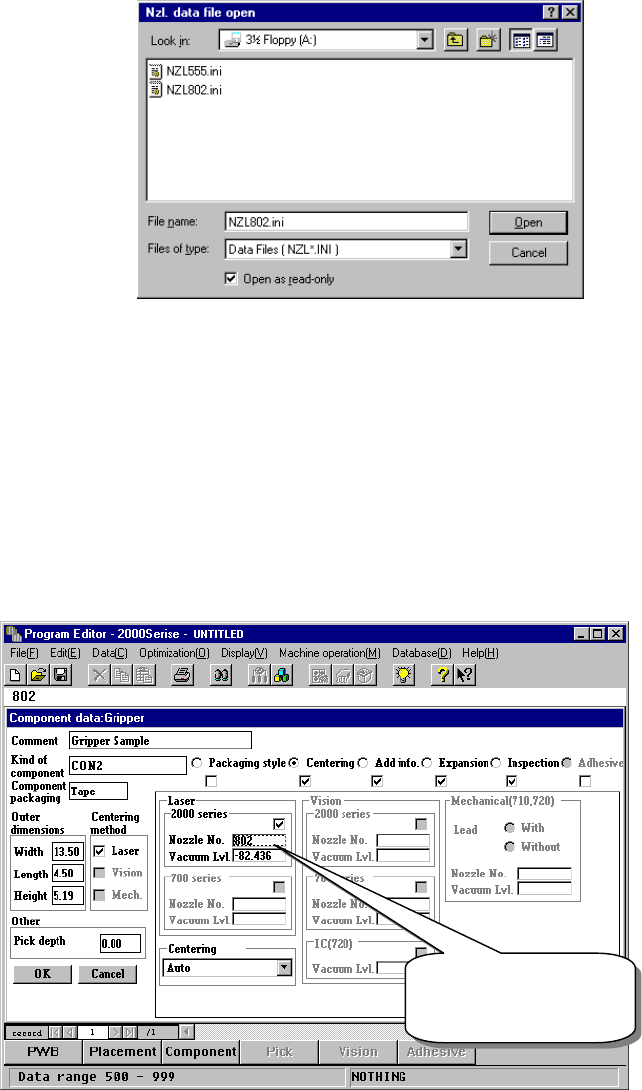Click the Cut scissors toolbar icon
Viewport: 642px width, 1090px height.
99,675
